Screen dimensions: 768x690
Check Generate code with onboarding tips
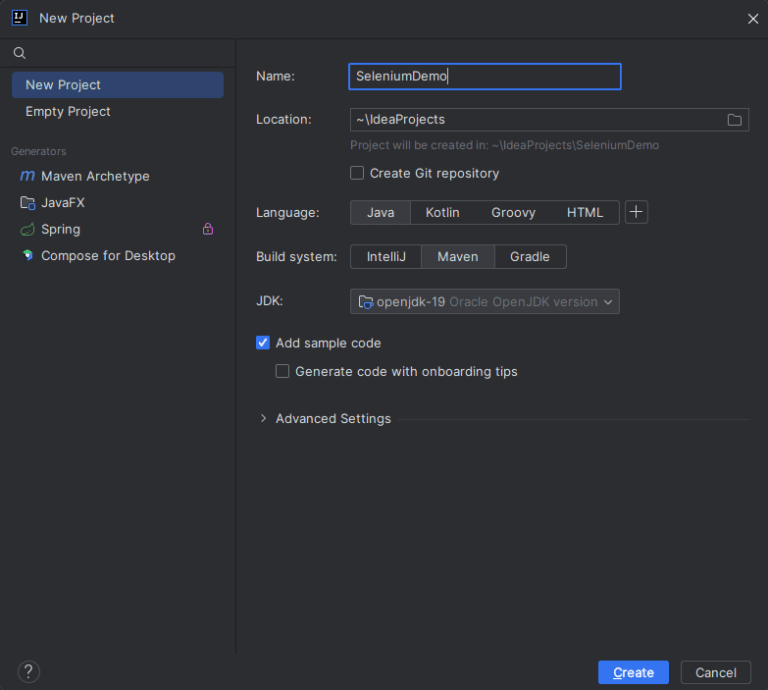coord(283,371)
